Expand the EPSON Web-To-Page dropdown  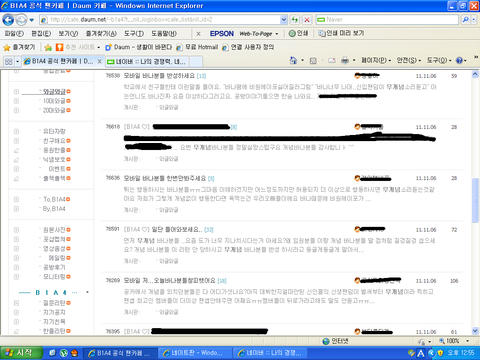coord(276,34)
